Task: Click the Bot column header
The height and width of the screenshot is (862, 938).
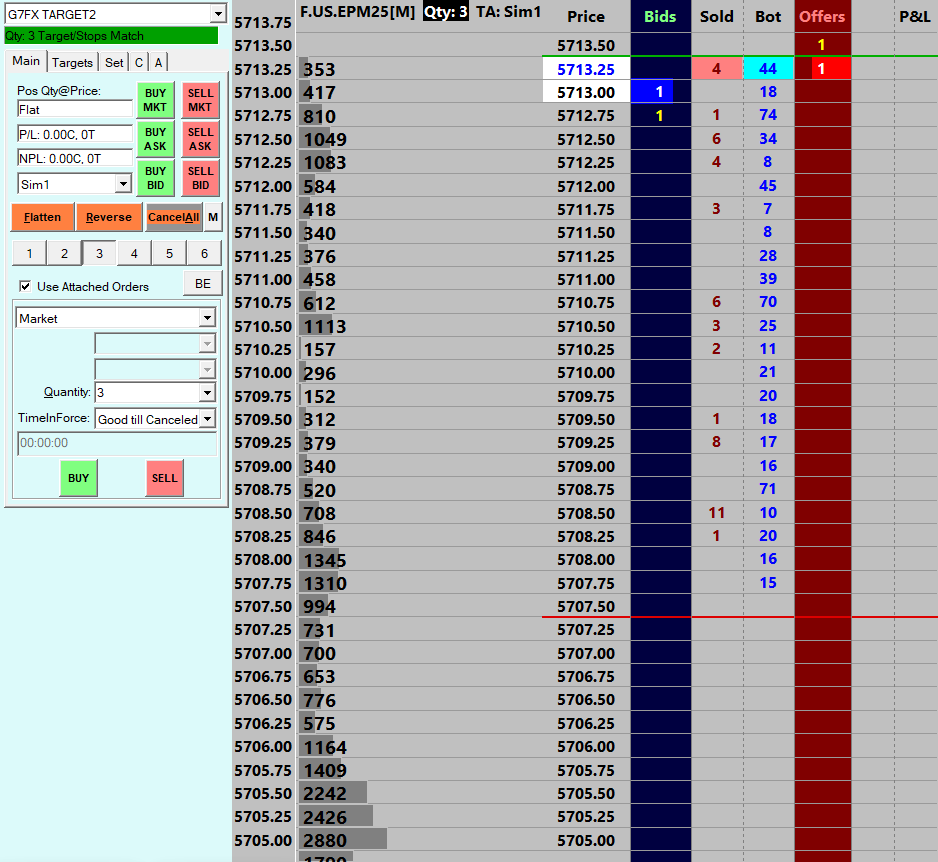Action: tap(768, 16)
